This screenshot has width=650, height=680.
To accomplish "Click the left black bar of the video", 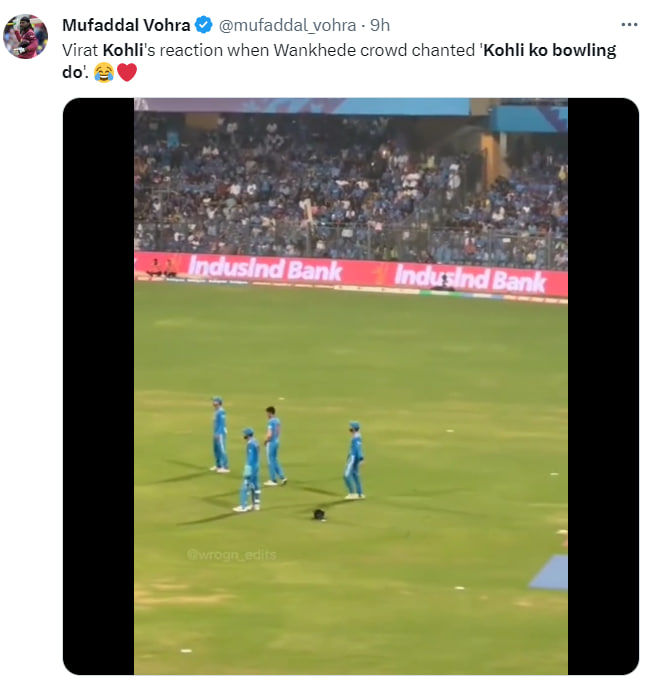I will click(x=98, y=385).
